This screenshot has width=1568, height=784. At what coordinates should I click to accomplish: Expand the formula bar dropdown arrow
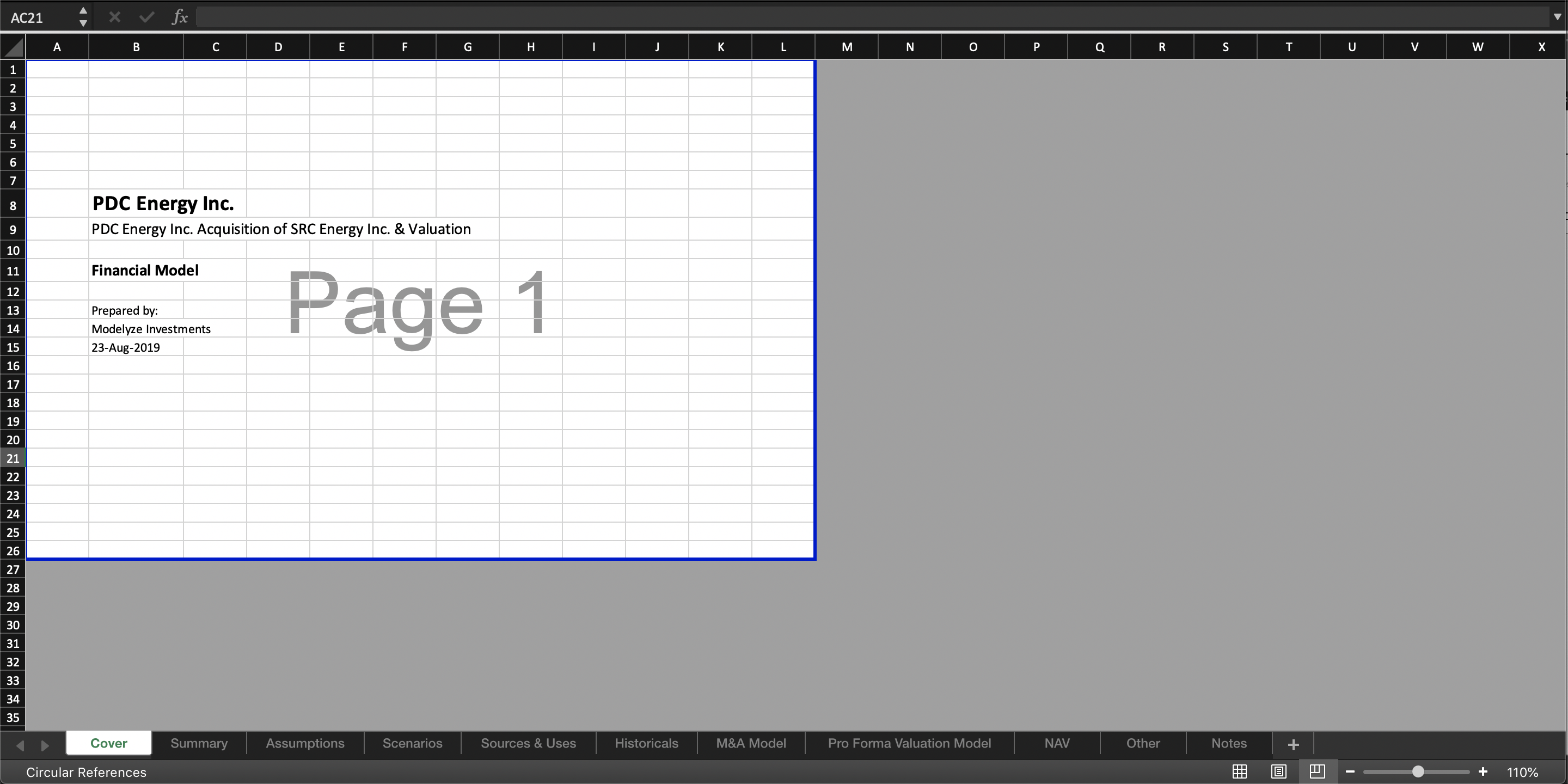[1557, 17]
